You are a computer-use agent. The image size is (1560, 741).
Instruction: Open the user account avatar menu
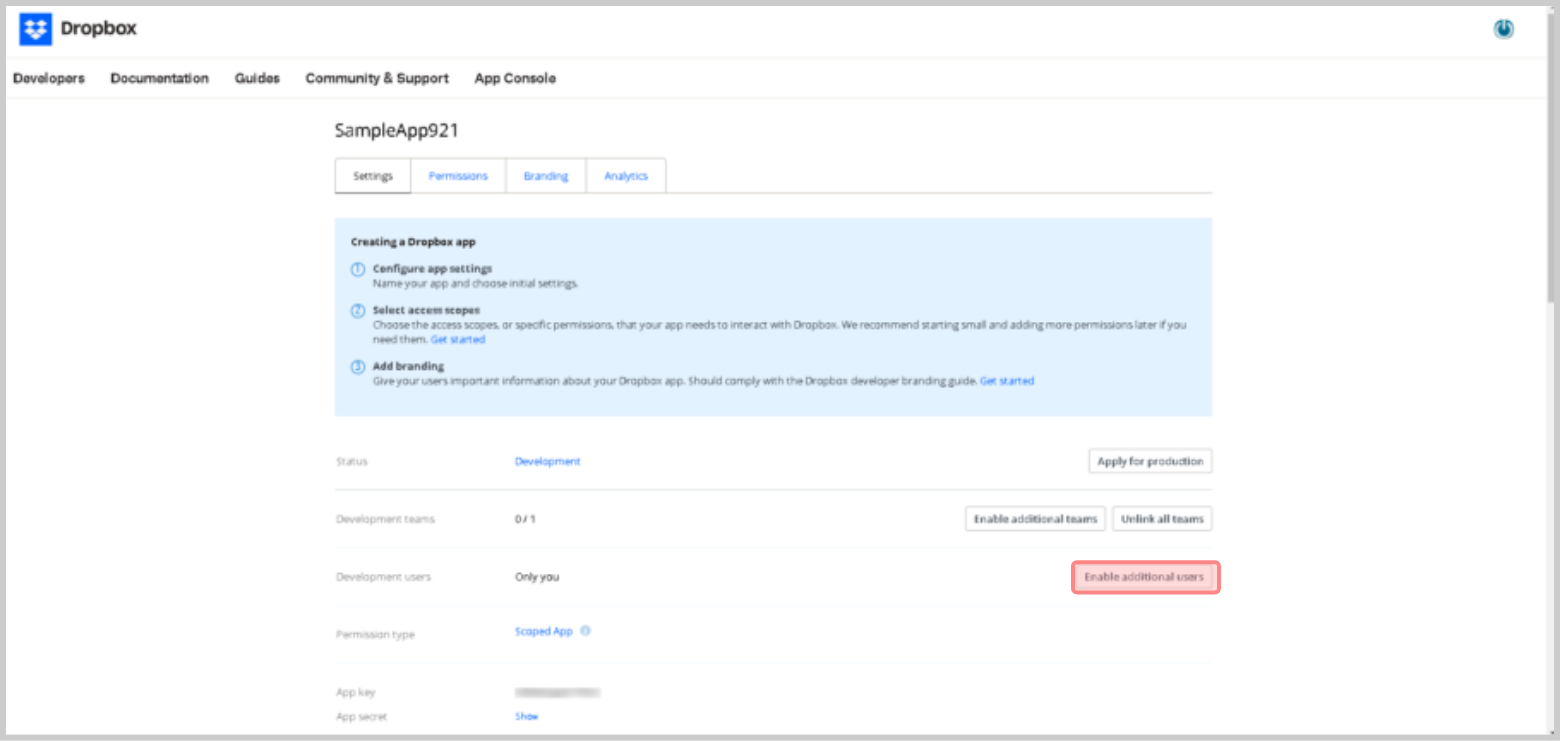point(1503,30)
